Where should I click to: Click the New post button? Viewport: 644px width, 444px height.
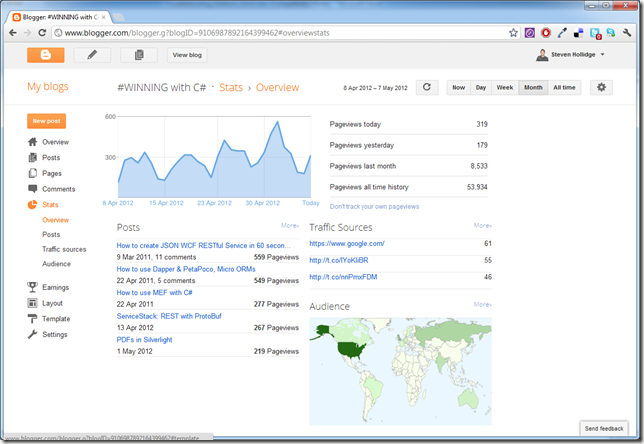pos(46,121)
